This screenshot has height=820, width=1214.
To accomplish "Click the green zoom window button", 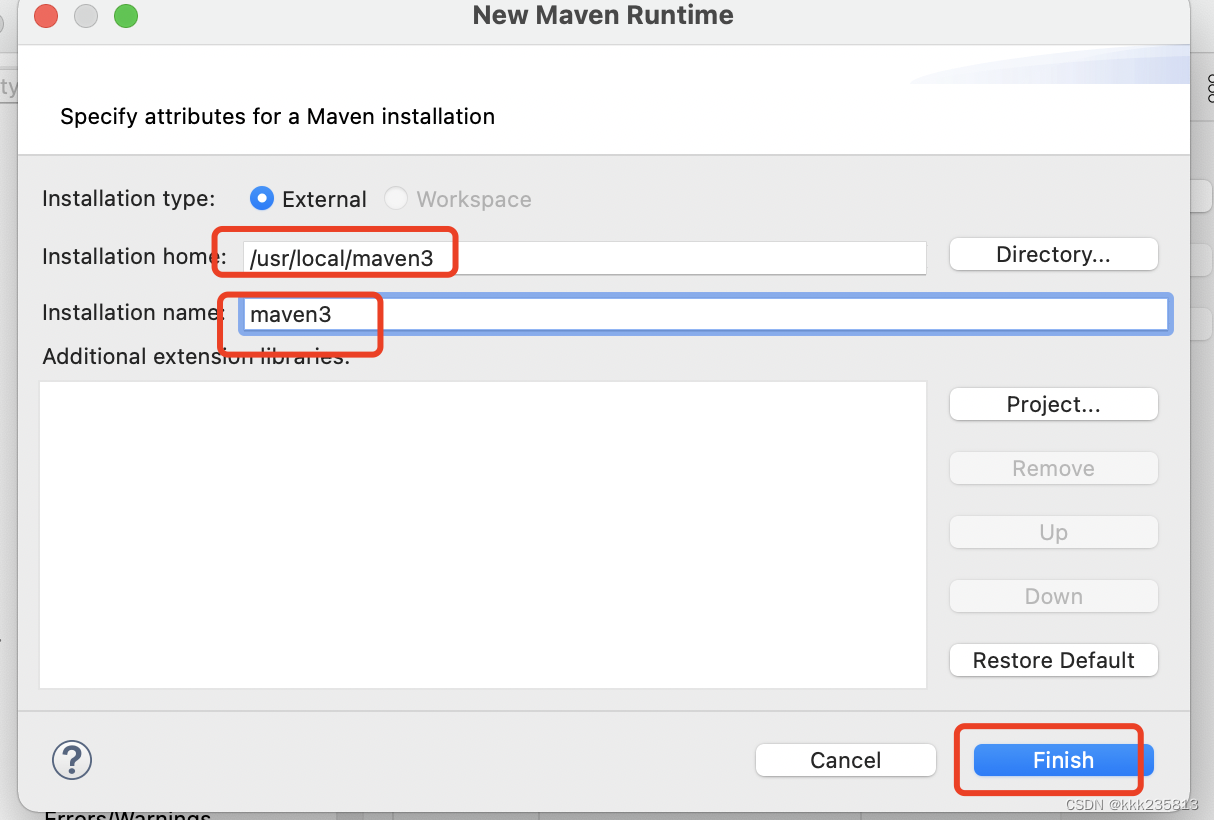I will click(x=125, y=16).
